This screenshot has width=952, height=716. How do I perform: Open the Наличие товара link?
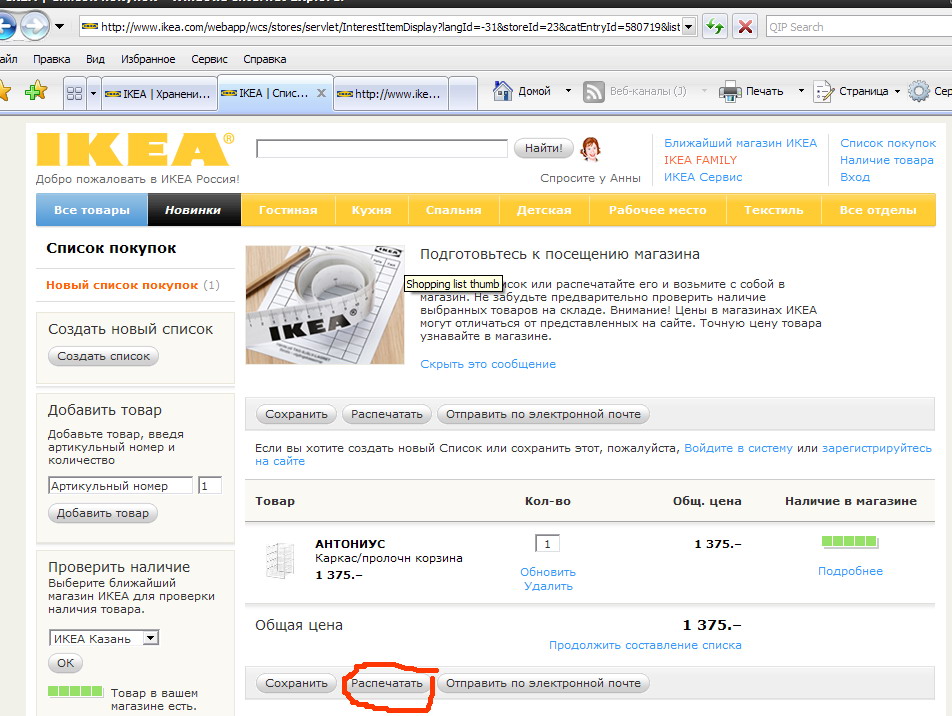click(x=886, y=160)
